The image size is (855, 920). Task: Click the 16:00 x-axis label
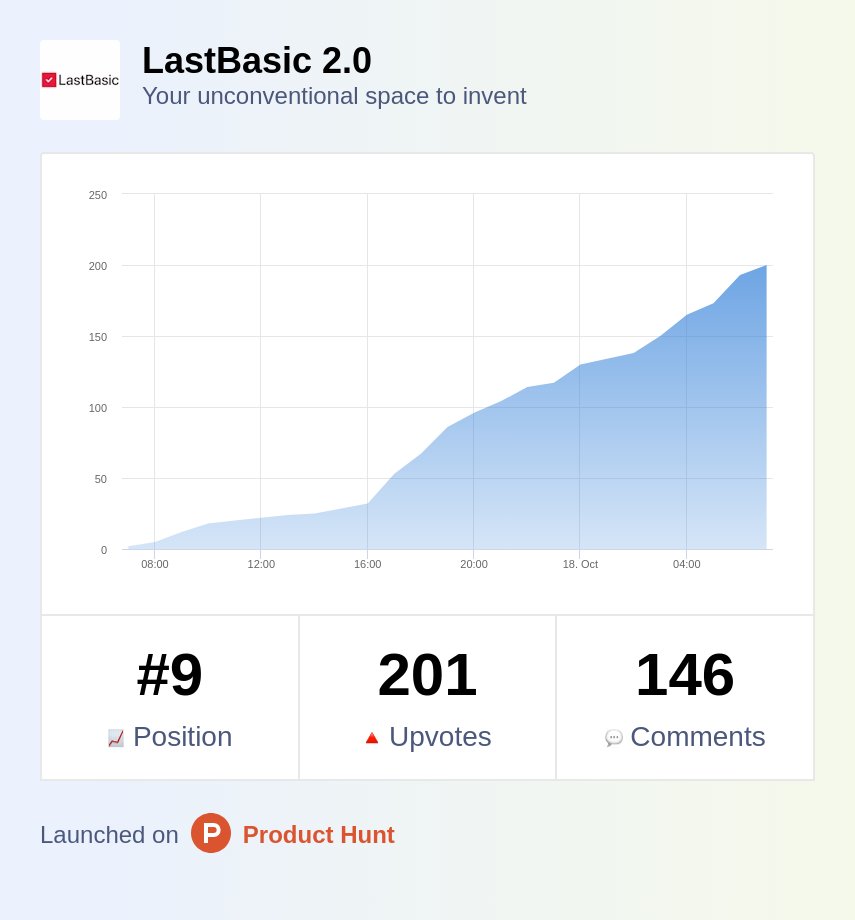(367, 564)
